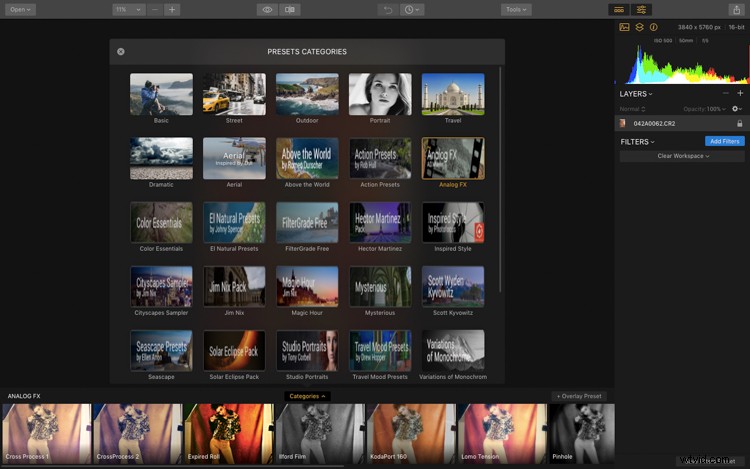Viewport: 750px width, 469px height.
Task: Toggle the presets filmstrip panel button
Action: pos(619,10)
